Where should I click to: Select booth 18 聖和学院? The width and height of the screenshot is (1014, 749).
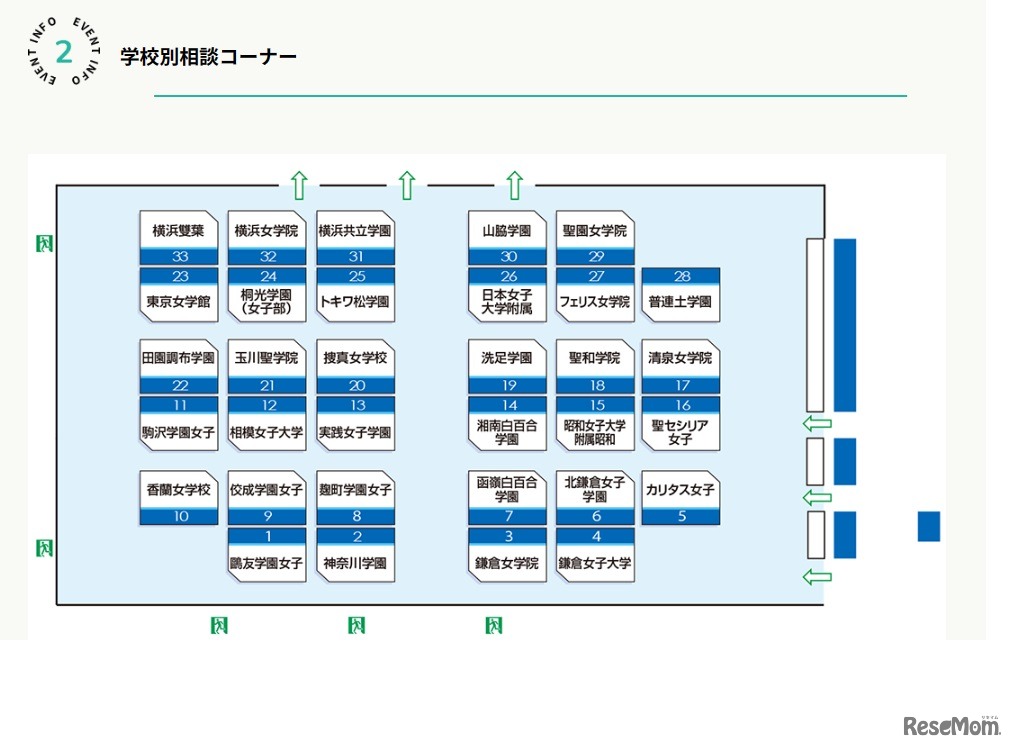coord(596,367)
